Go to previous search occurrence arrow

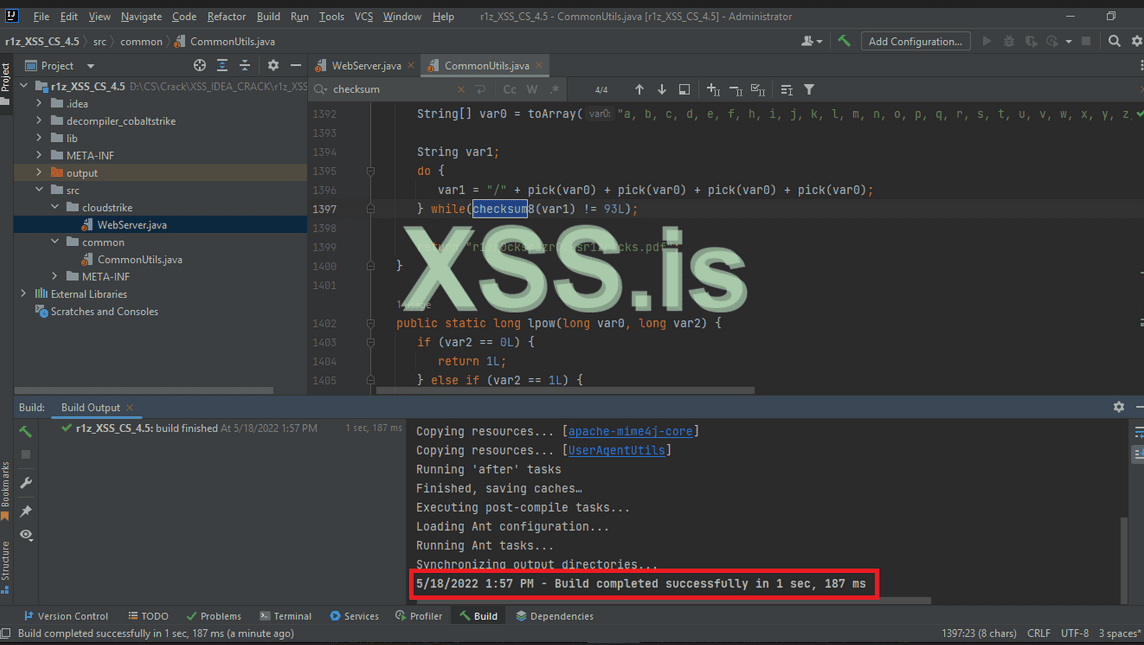pyautogui.click(x=640, y=90)
